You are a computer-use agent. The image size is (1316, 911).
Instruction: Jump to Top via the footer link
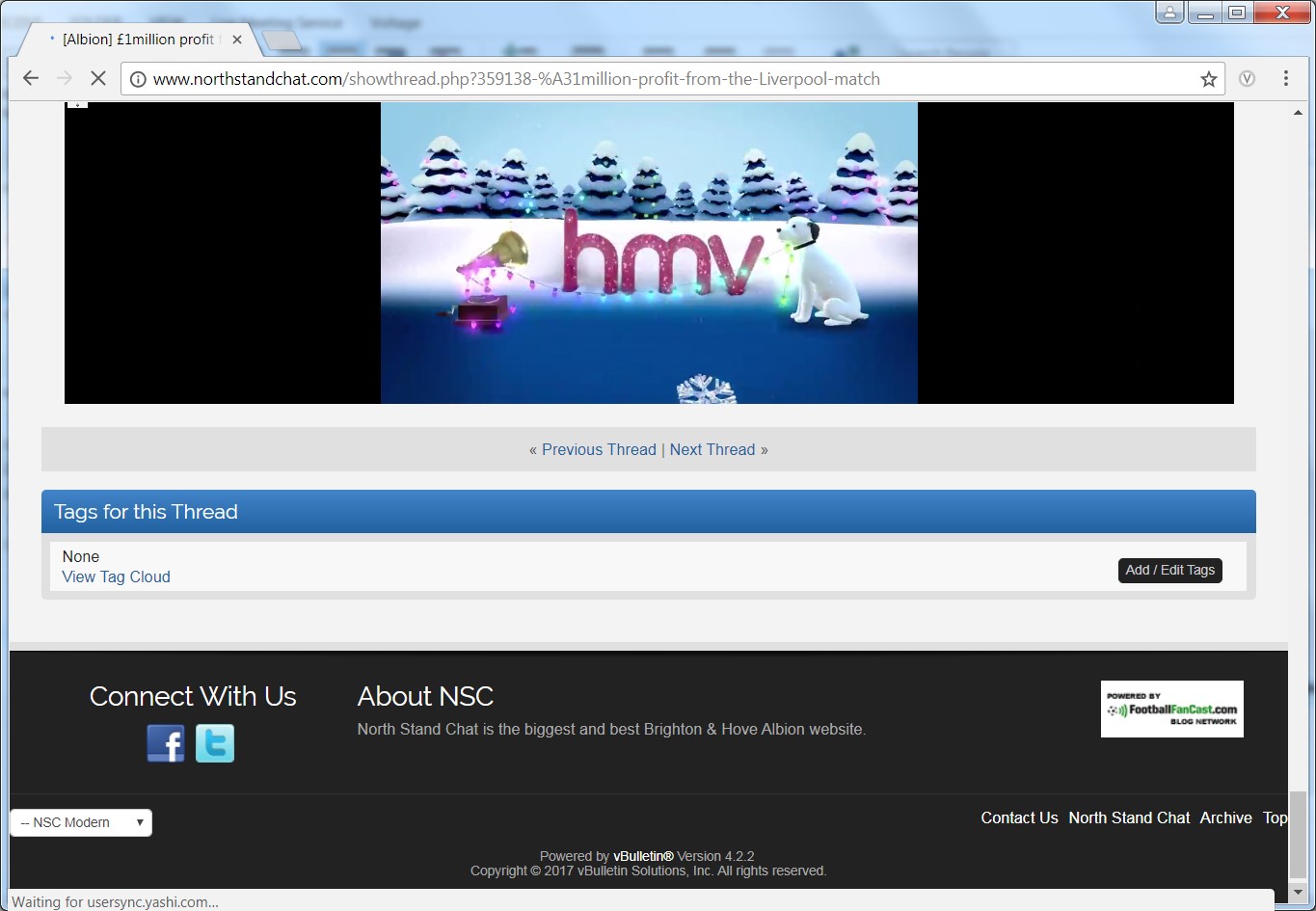pyautogui.click(x=1275, y=817)
